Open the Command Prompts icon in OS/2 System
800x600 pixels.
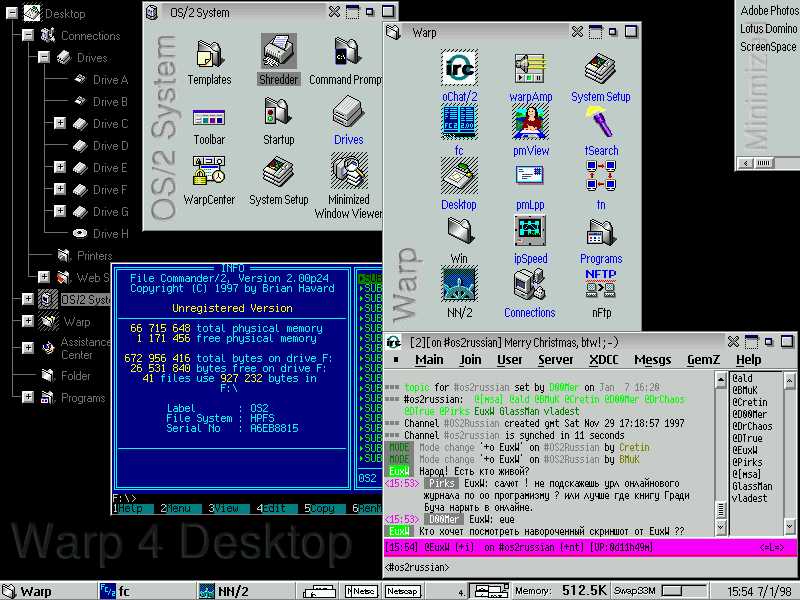click(348, 52)
